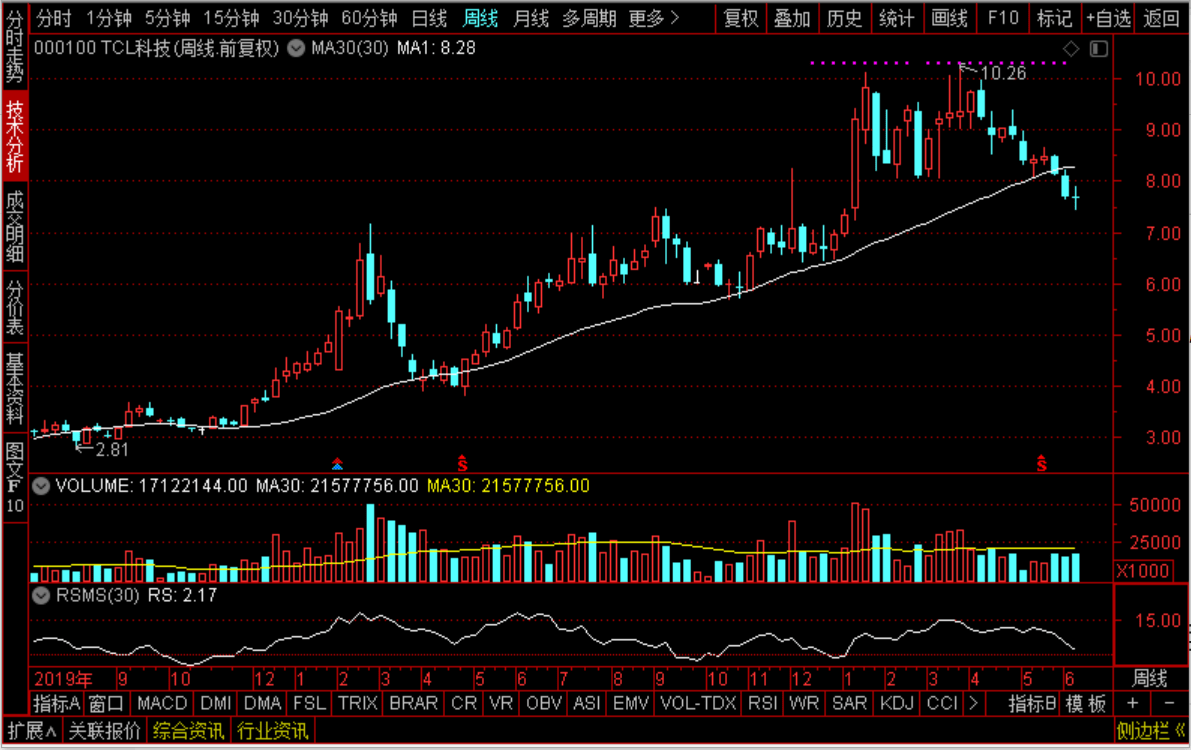The height and width of the screenshot is (750, 1191).
Task: Open the MA30 indicator dropdown circle
Action: pos(296,49)
